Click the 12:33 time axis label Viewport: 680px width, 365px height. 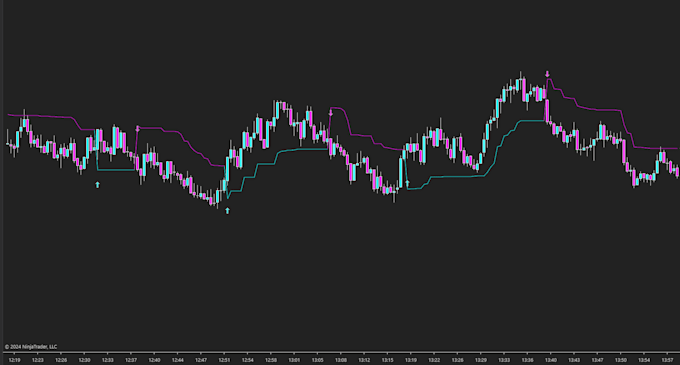(x=108, y=360)
